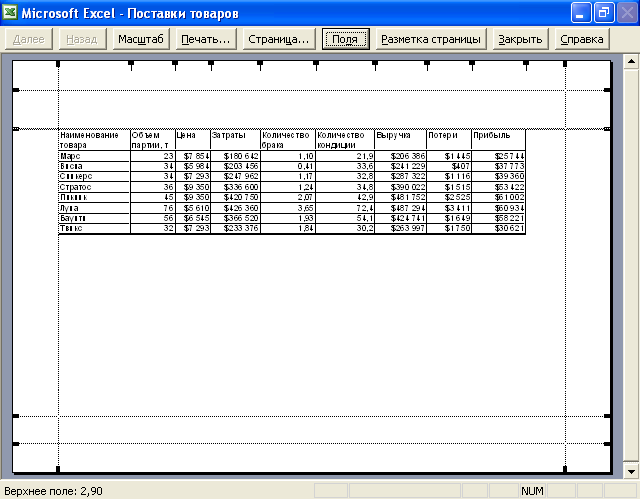Click the $263 997 revenue value

tap(407, 229)
